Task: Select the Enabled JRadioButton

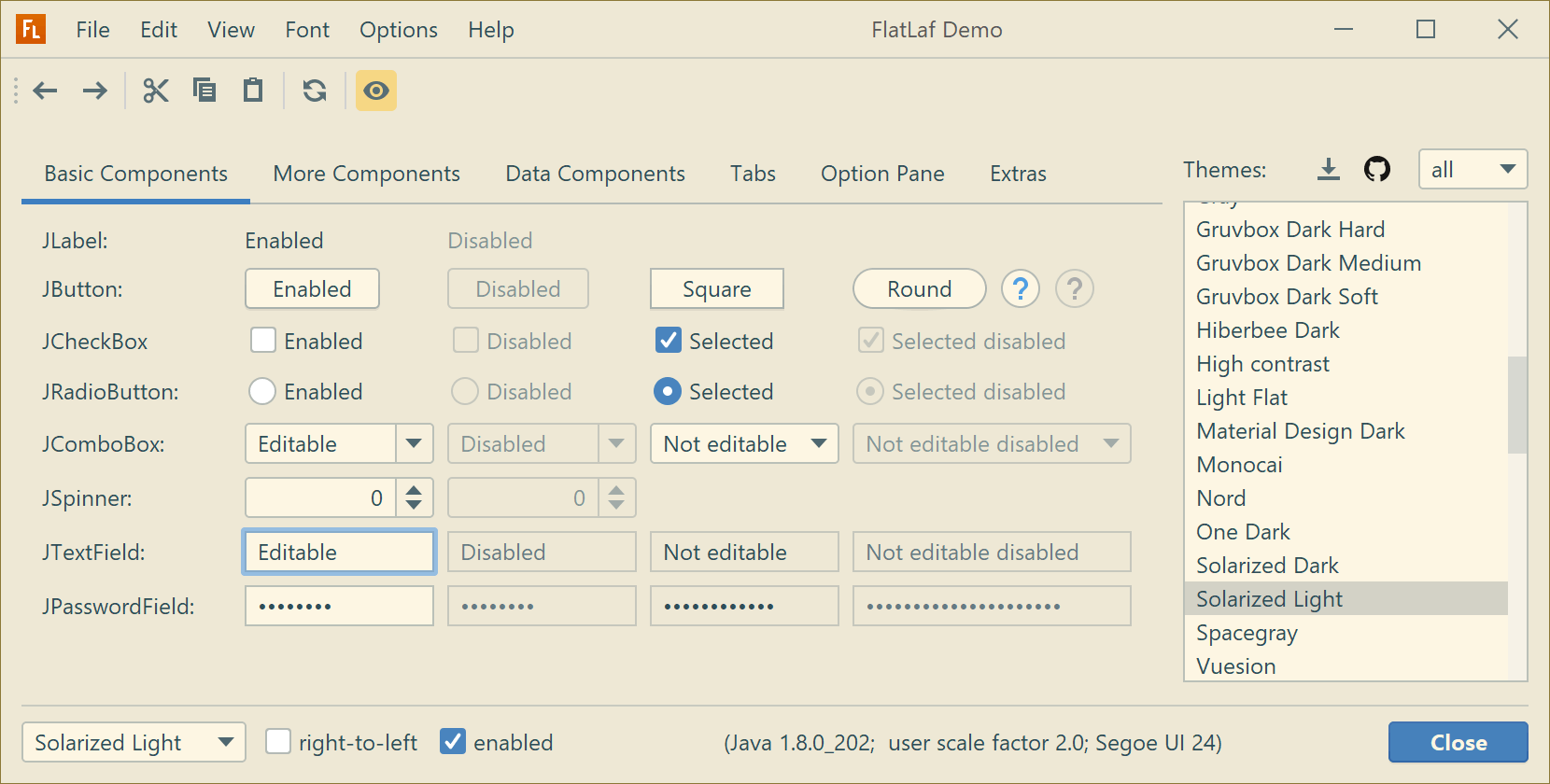Action: (x=262, y=391)
